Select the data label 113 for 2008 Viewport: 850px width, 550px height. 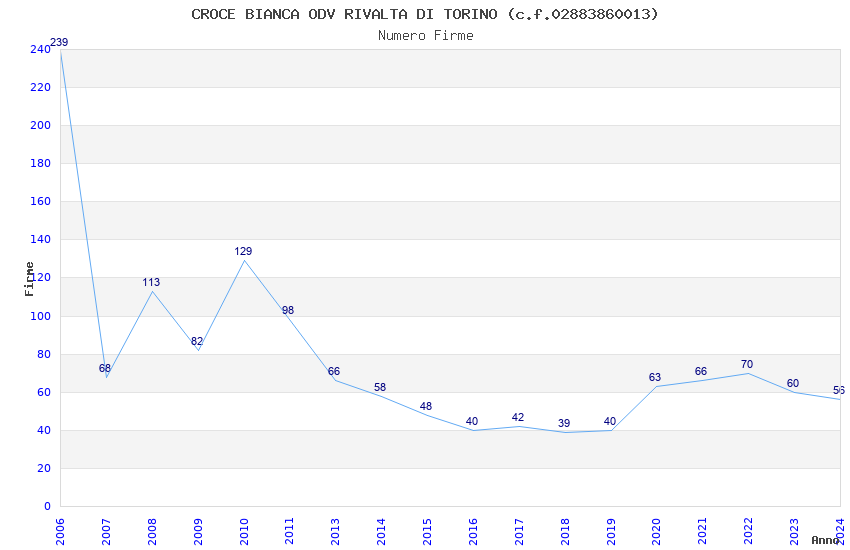pyautogui.click(x=151, y=282)
